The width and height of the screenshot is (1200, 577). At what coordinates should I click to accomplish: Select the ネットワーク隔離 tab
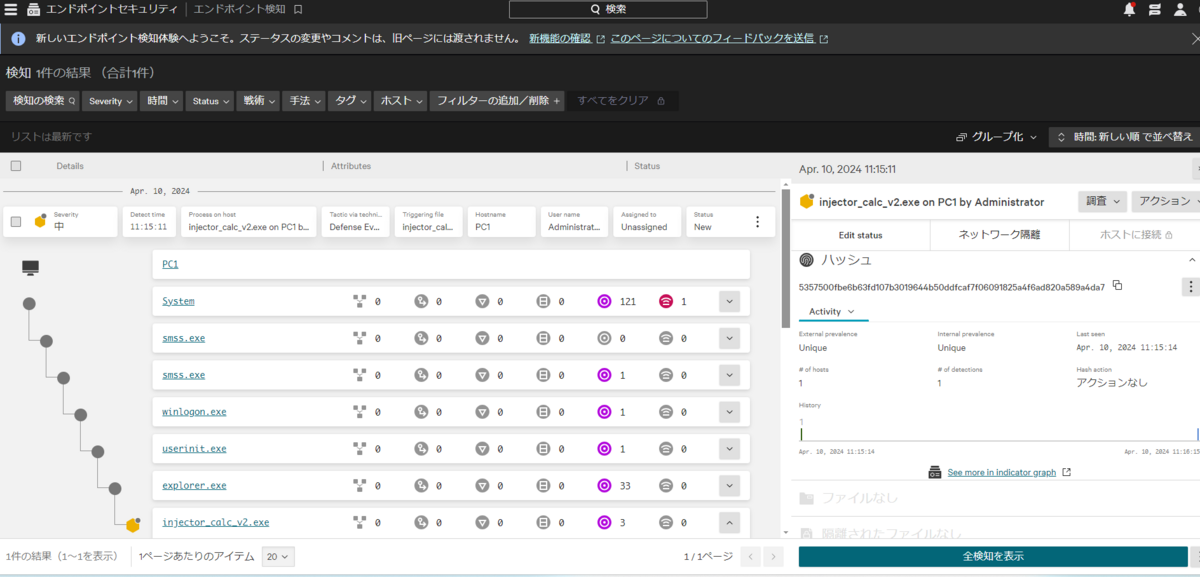pyautogui.click(x=1000, y=235)
